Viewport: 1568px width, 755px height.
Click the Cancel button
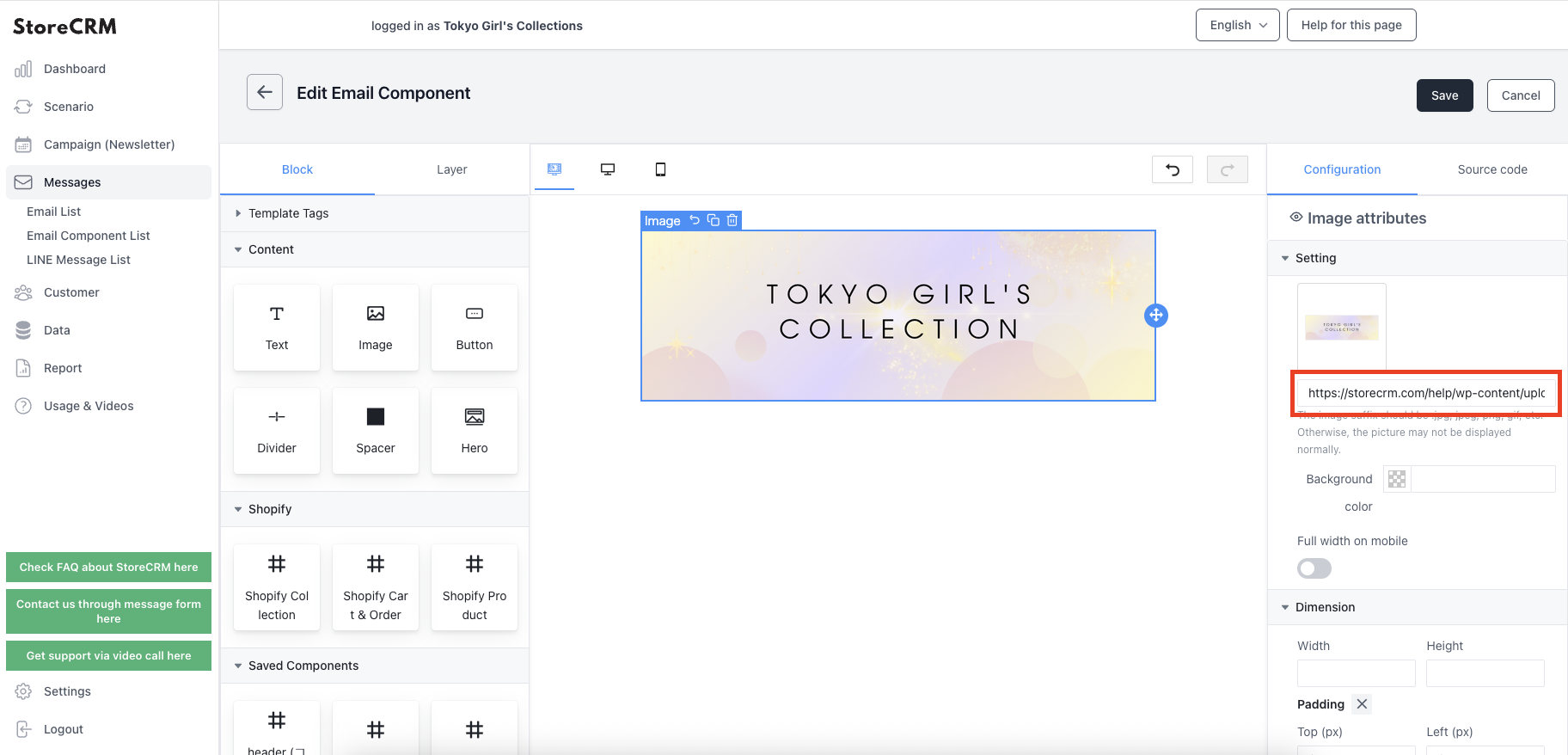coord(1521,95)
